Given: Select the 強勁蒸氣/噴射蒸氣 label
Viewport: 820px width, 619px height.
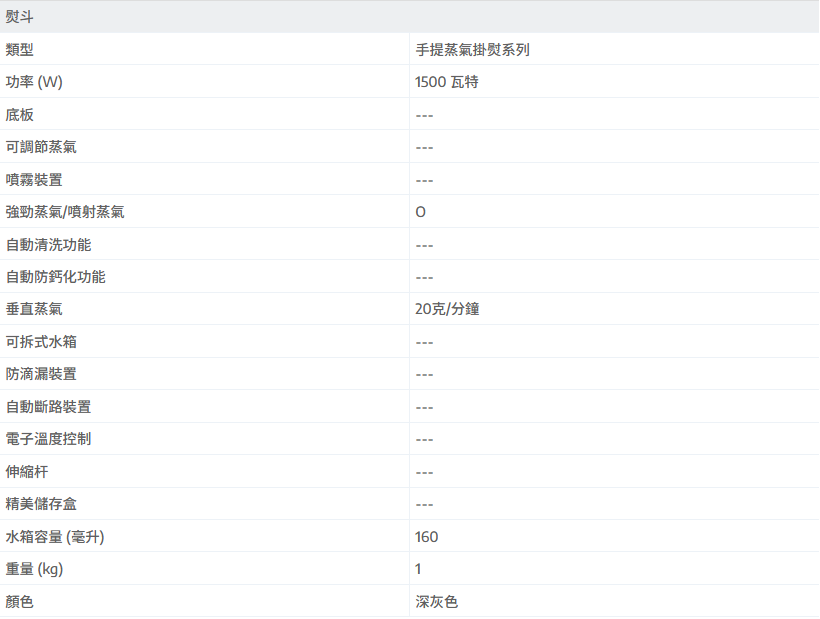Looking at the screenshot, I should pyautogui.click(x=65, y=212).
